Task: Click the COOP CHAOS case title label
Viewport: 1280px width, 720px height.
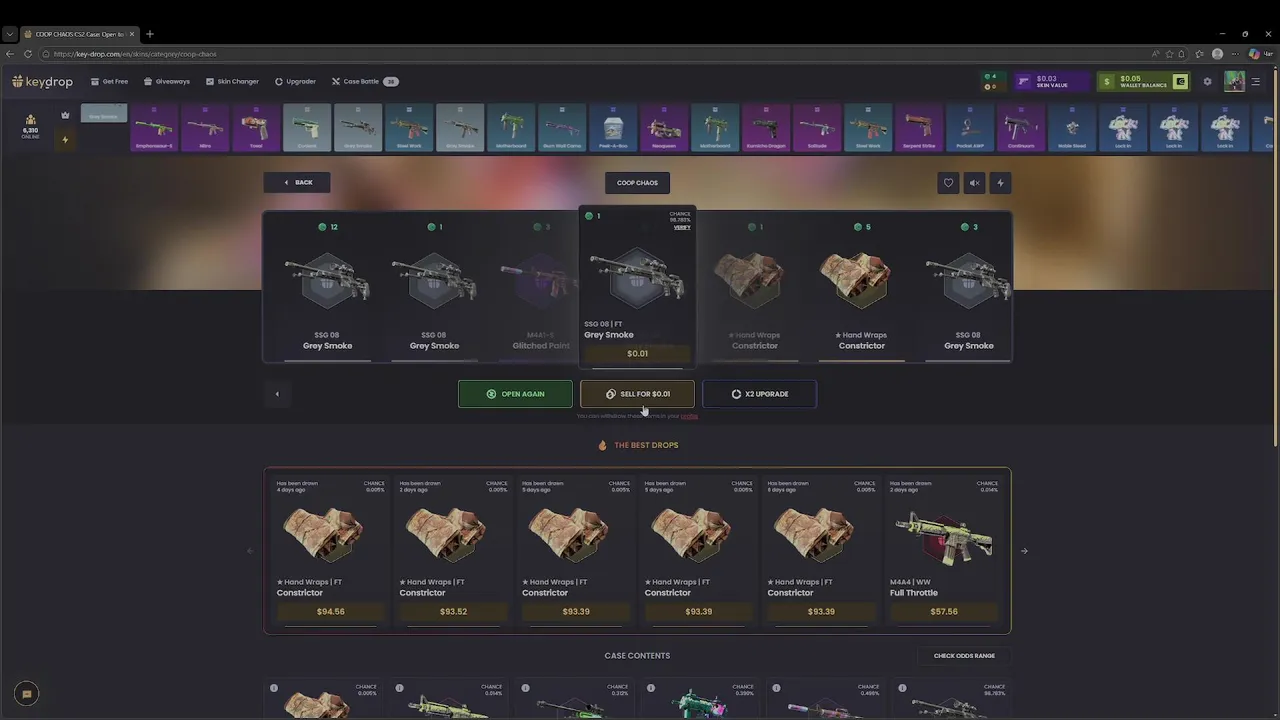Action: (637, 182)
